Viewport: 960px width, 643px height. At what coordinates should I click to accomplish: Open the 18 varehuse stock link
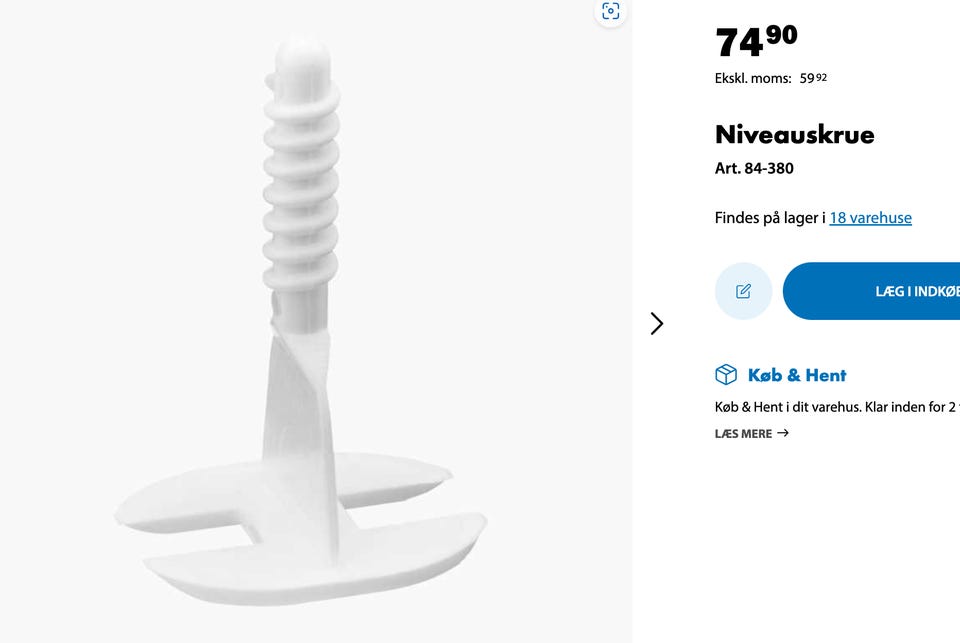coord(870,217)
